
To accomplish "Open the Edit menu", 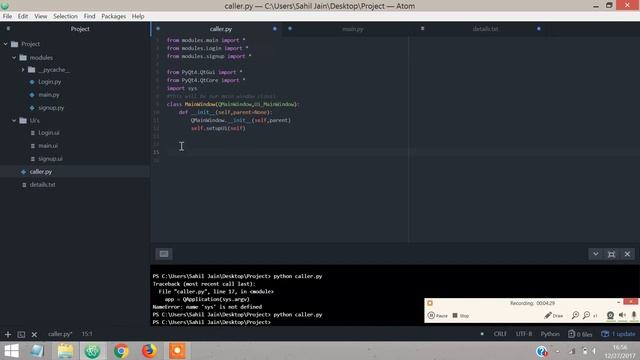I will pyautogui.click(x=23, y=16).
